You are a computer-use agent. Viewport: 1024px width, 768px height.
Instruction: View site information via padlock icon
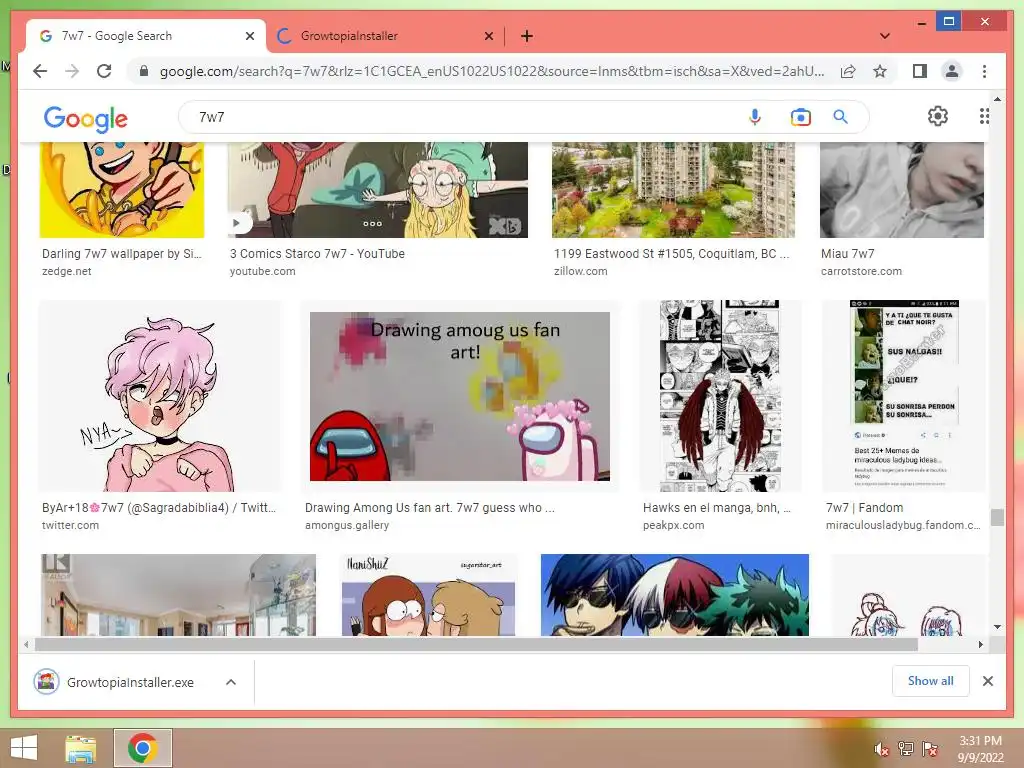click(x=144, y=71)
